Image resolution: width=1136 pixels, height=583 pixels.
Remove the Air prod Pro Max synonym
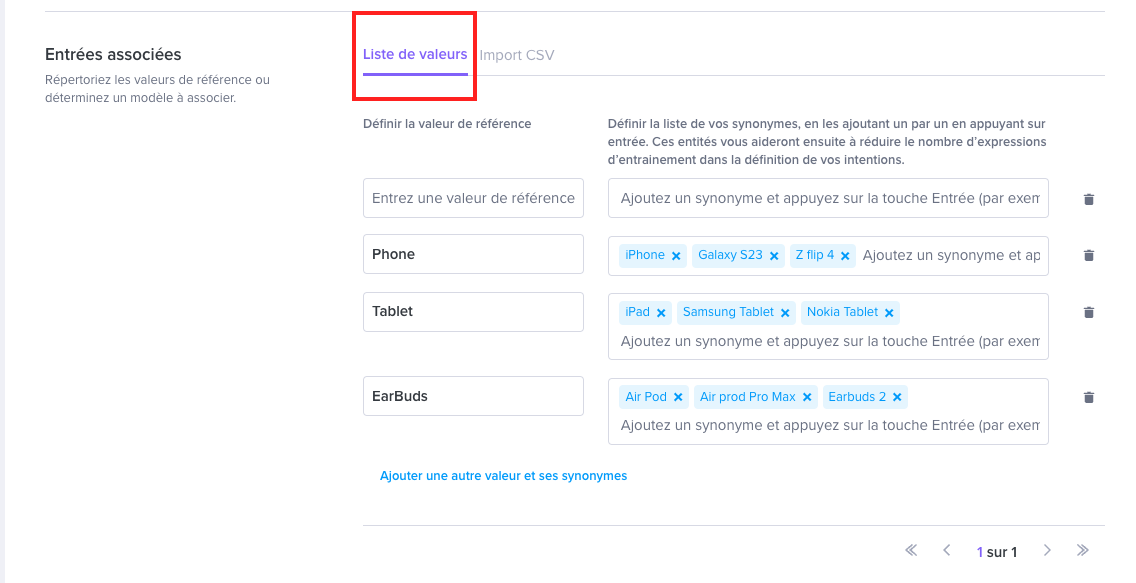(807, 397)
